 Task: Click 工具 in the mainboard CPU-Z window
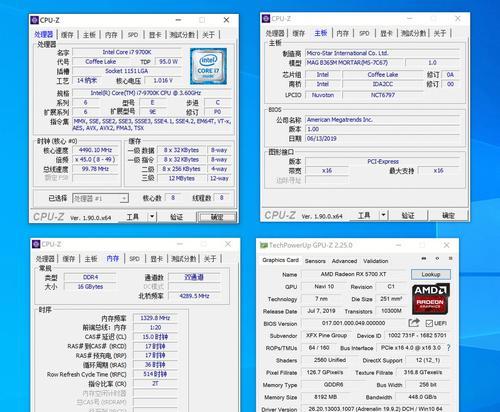pos(364,215)
